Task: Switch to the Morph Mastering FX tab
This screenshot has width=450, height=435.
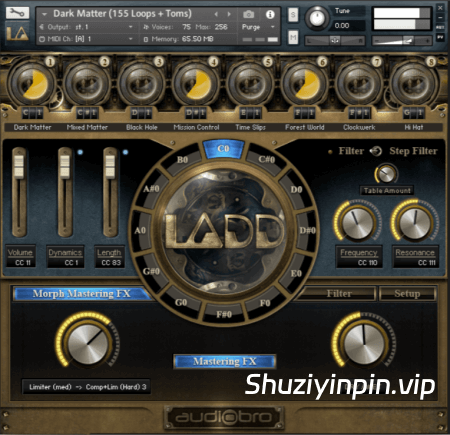Action: point(82,294)
